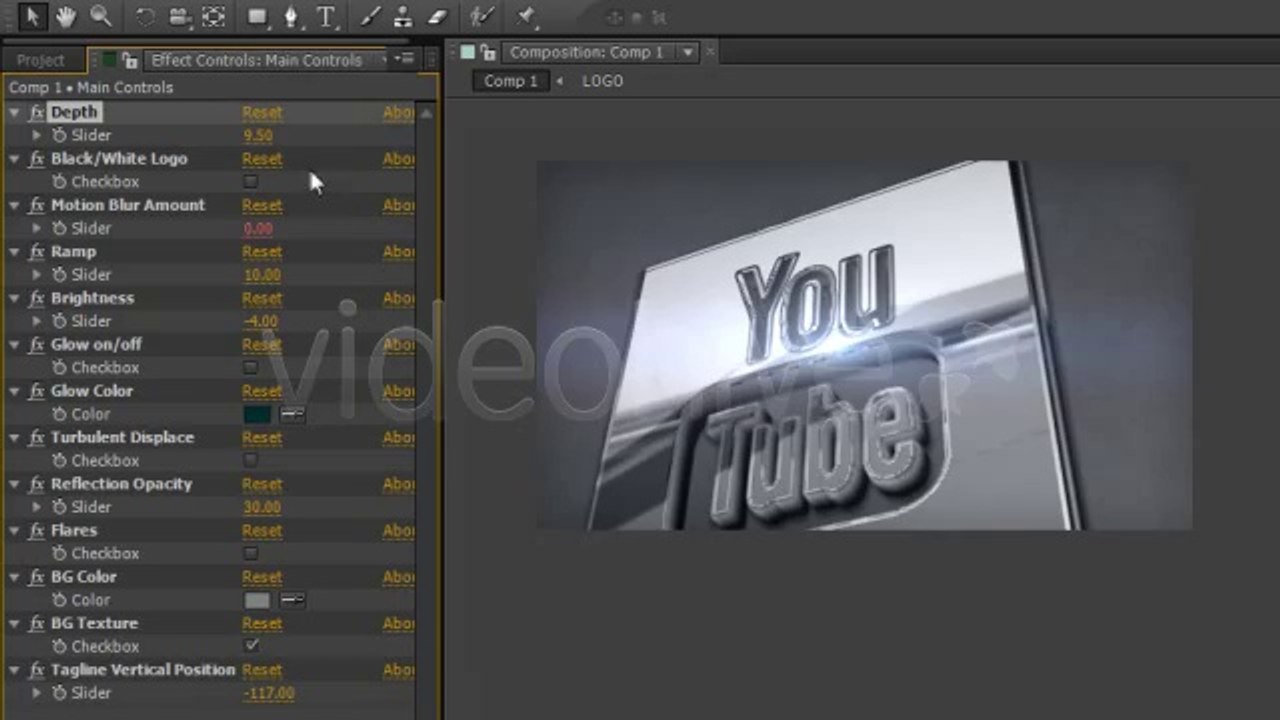Expand the Ramp Slider property
The width and height of the screenshot is (1280, 720).
pyautogui.click(x=37, y=274)
